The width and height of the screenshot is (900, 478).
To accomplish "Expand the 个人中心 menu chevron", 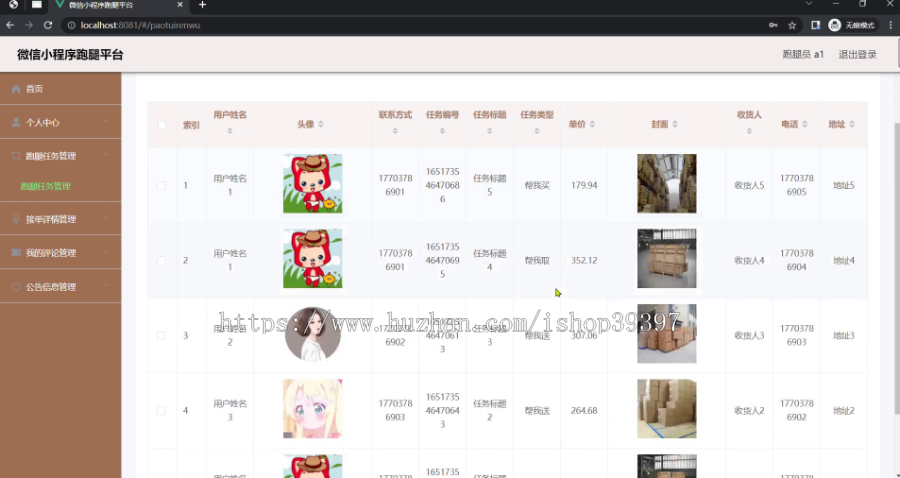I will [x=106, y=122].
